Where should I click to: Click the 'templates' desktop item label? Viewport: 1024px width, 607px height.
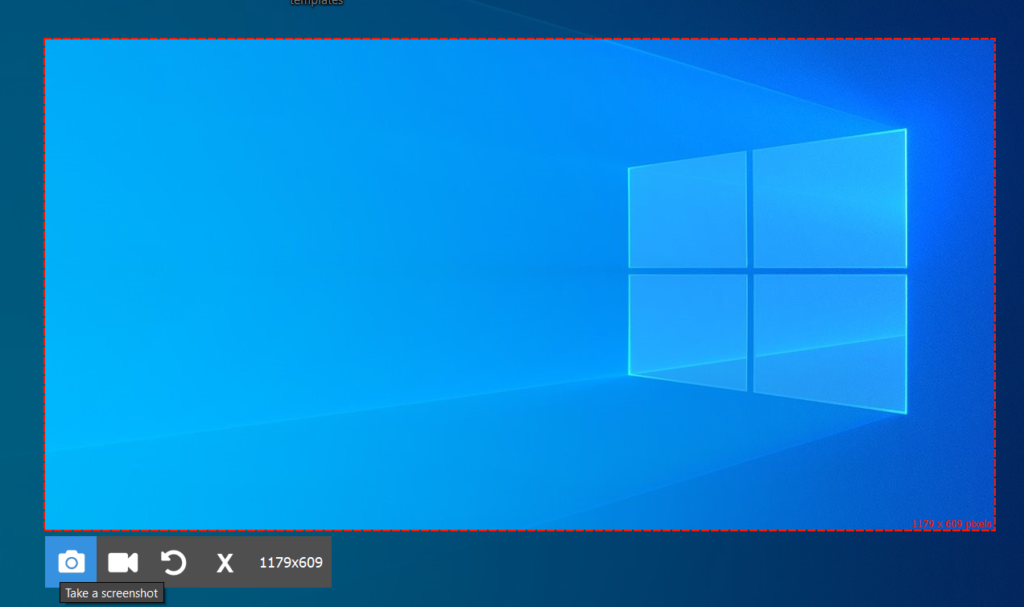(317, 3)
